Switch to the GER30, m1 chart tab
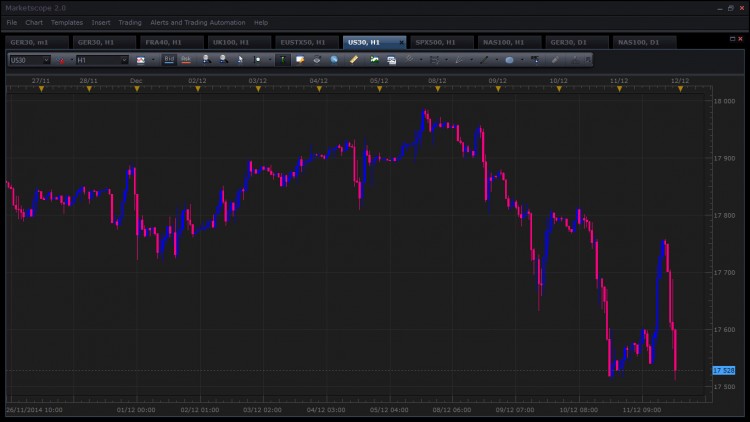This screenshot has width=750, height=422. pyautogui.click(x=37, y=43)
